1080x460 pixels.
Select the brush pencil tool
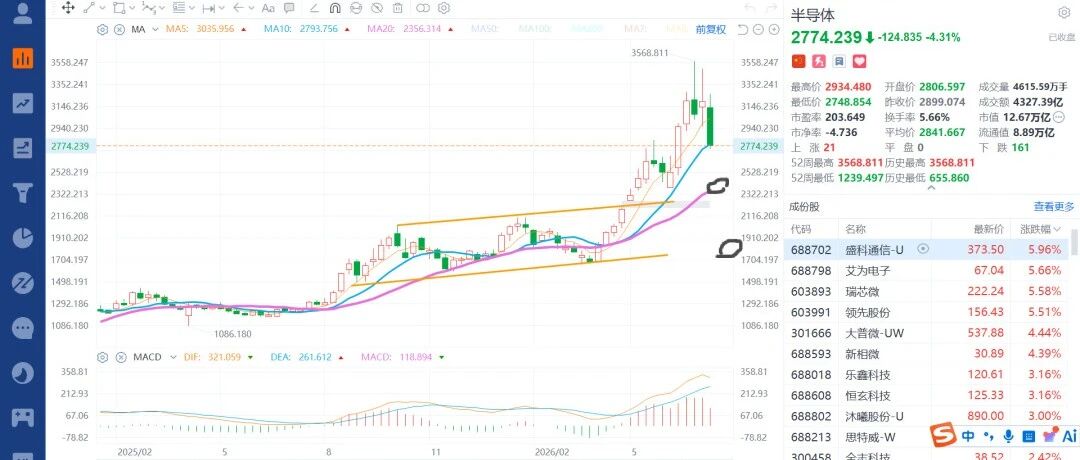(314, 8)
